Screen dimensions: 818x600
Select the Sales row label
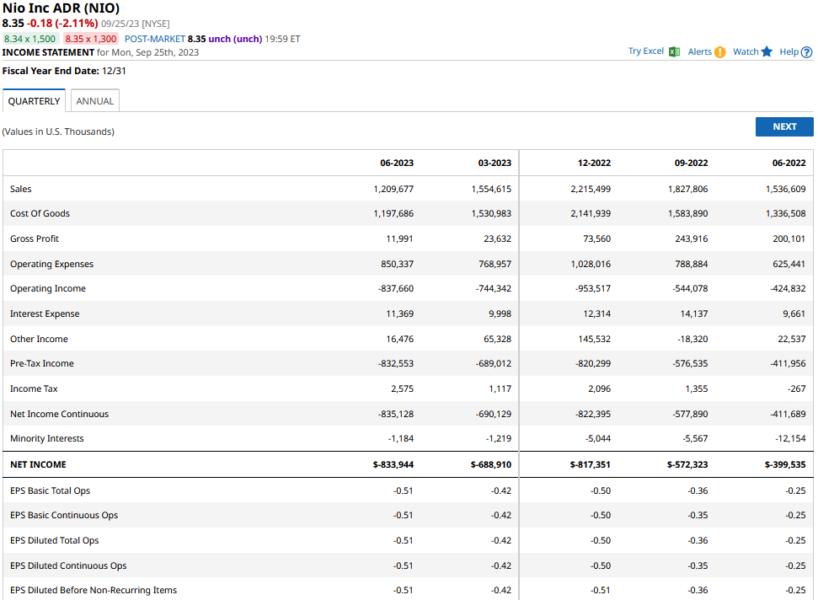tap(21, 189)
